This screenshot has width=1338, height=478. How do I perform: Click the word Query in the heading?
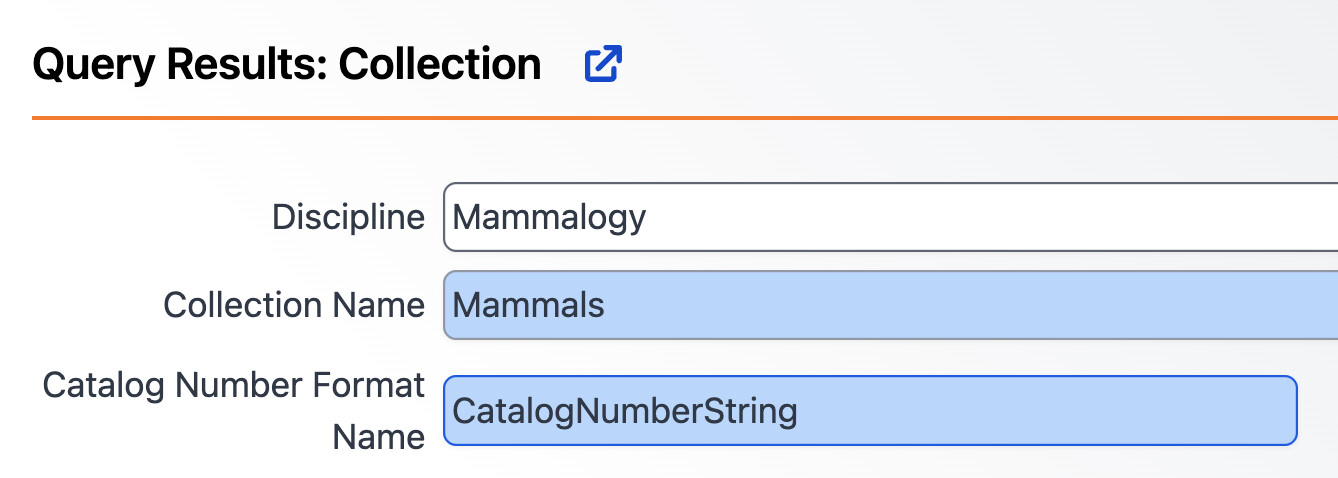95,65
